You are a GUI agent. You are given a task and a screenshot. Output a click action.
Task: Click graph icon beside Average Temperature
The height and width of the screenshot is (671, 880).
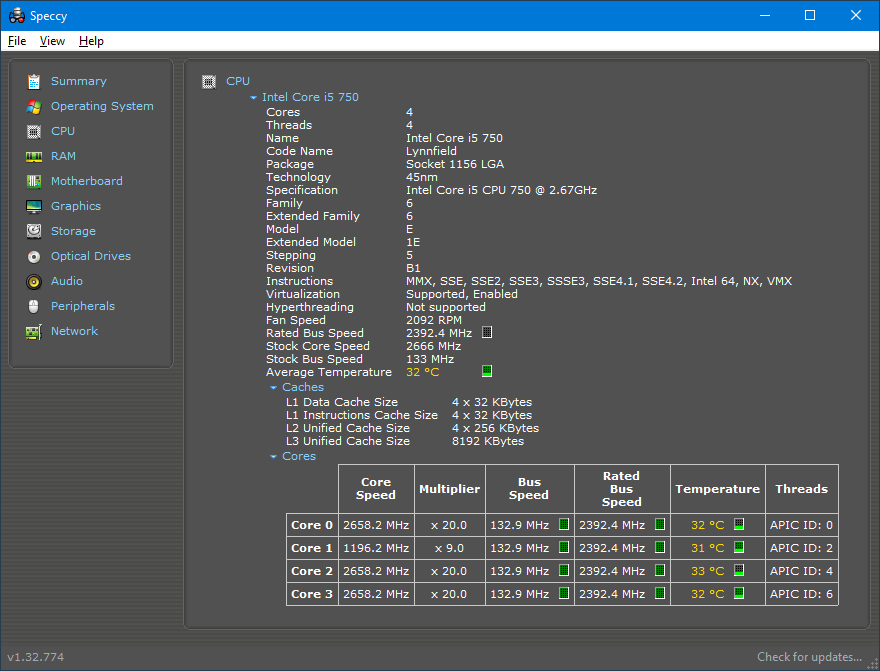(487, 371)
